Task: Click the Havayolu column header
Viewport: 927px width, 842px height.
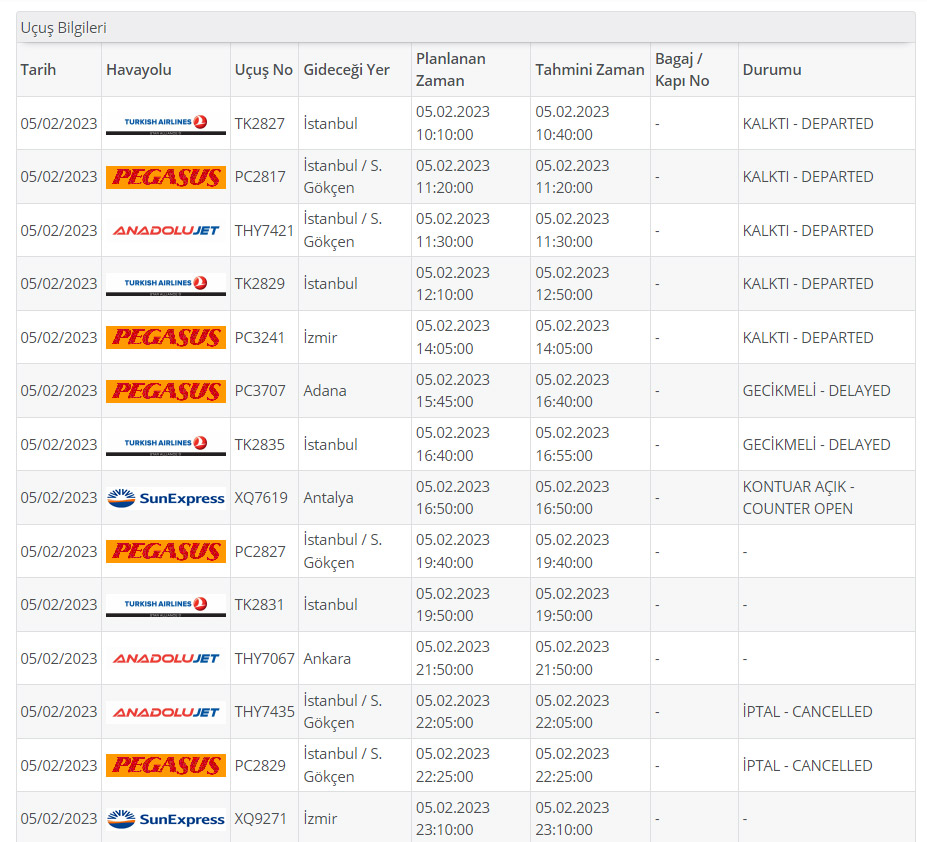Action: (x=139, y=70)
